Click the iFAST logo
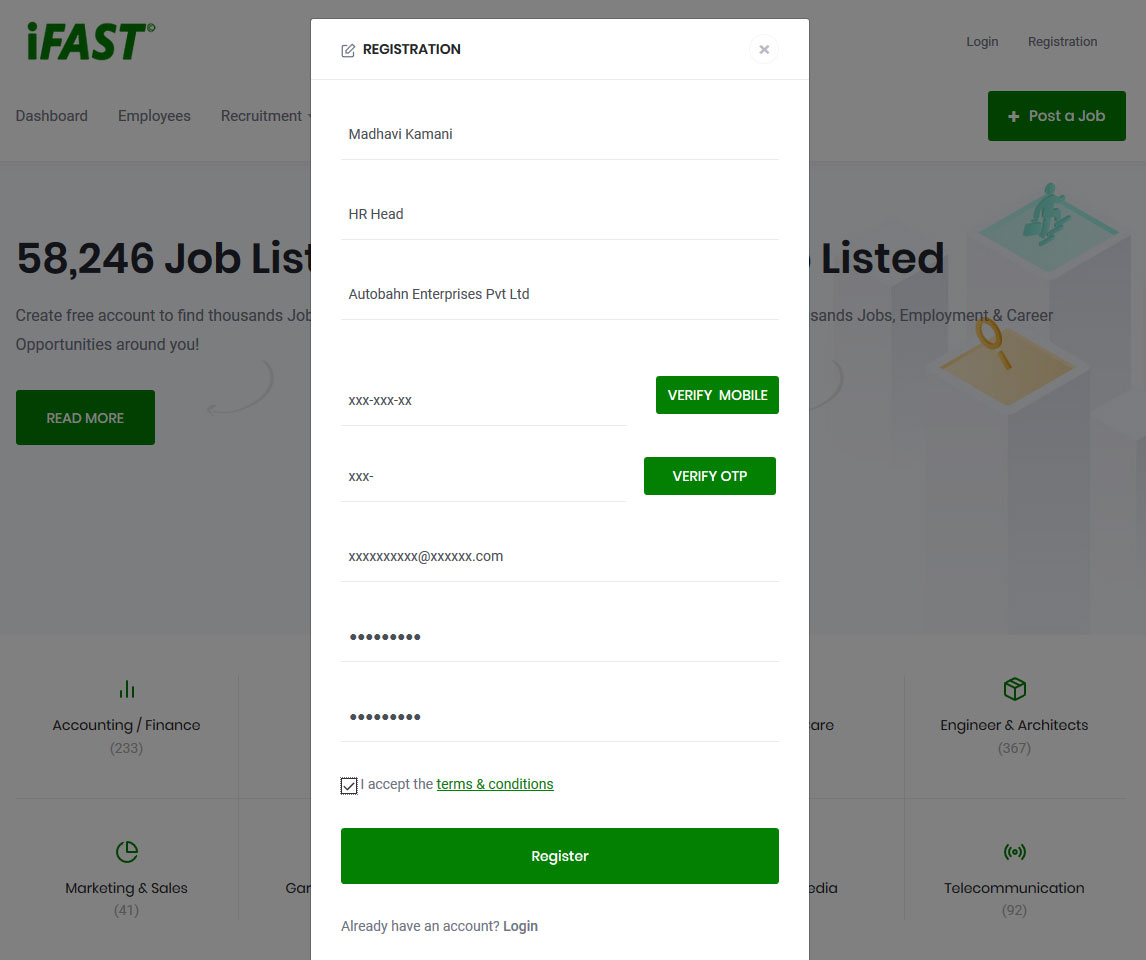 [91, 41]
